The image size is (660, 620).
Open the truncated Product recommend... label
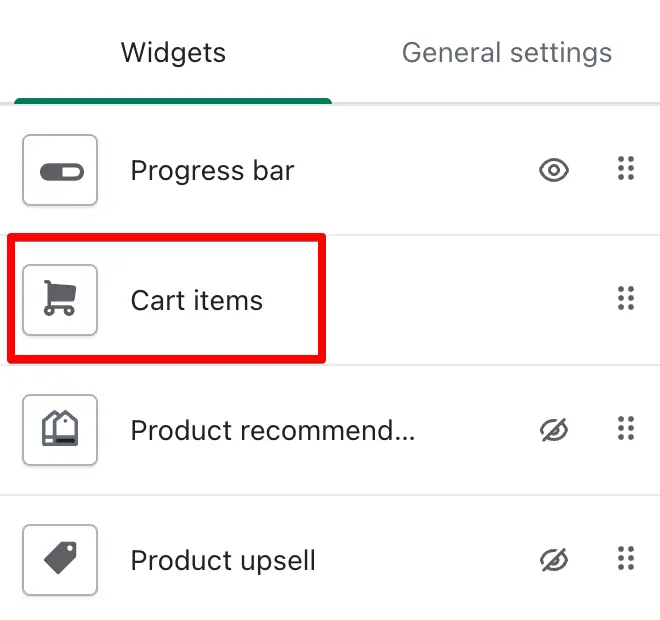273,430
